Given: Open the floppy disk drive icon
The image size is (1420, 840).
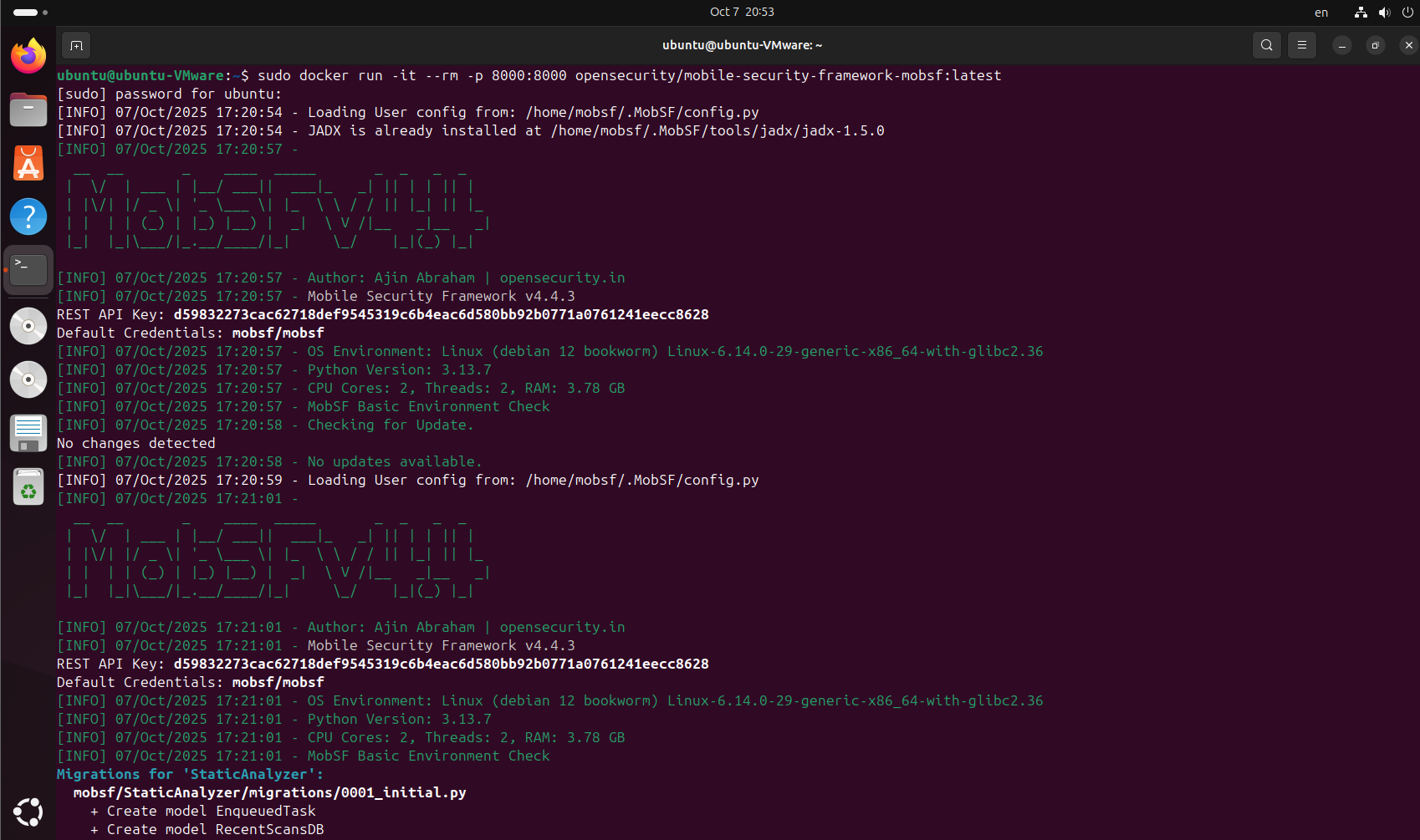Looking at the screenshot, I should pyautogui.click(x=28, y=433).
